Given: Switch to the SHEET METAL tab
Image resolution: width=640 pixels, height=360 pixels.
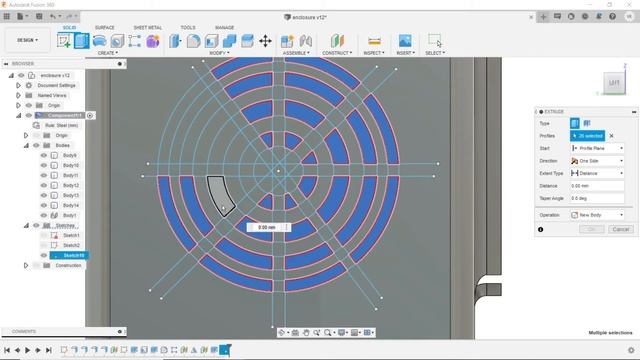Looking at the screenshot, I should pyautogui.click(x=147, y=27).
